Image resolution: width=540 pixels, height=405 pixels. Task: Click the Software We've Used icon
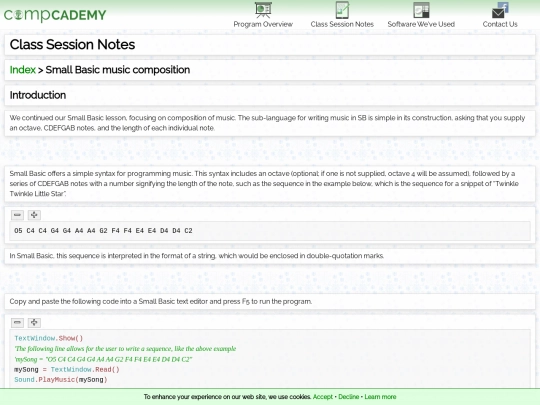[x=421, y=10]
